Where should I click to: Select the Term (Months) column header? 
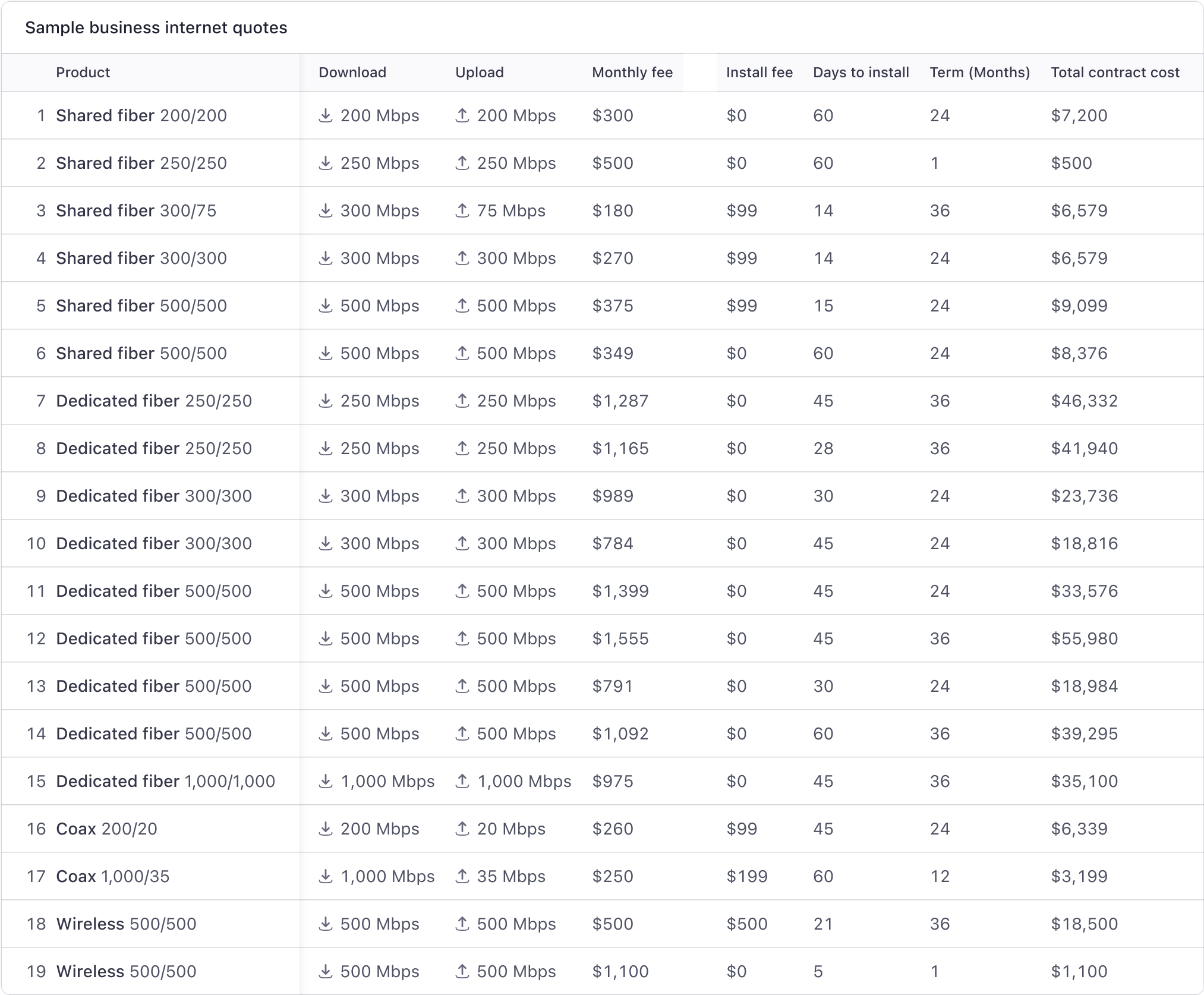[x=979, y=72]
